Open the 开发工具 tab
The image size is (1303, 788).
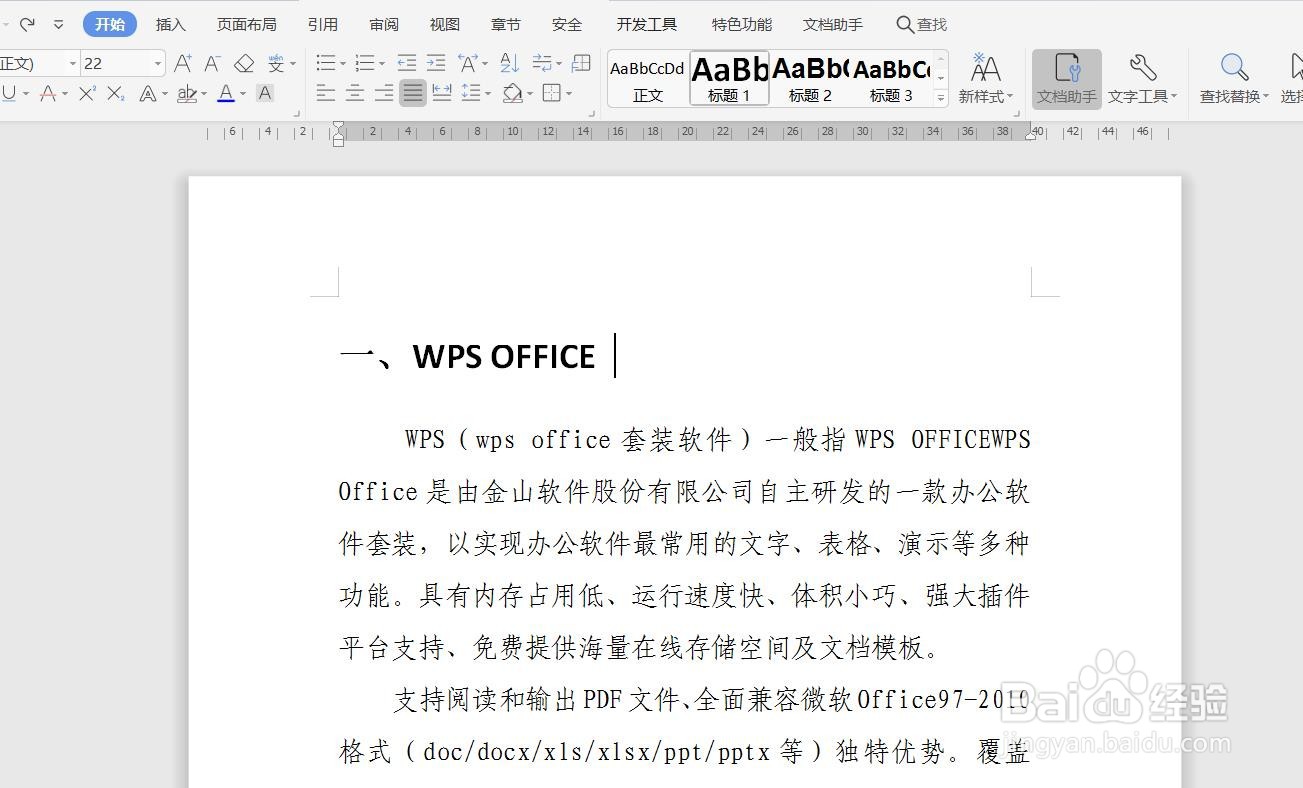(x=647, y=24)
